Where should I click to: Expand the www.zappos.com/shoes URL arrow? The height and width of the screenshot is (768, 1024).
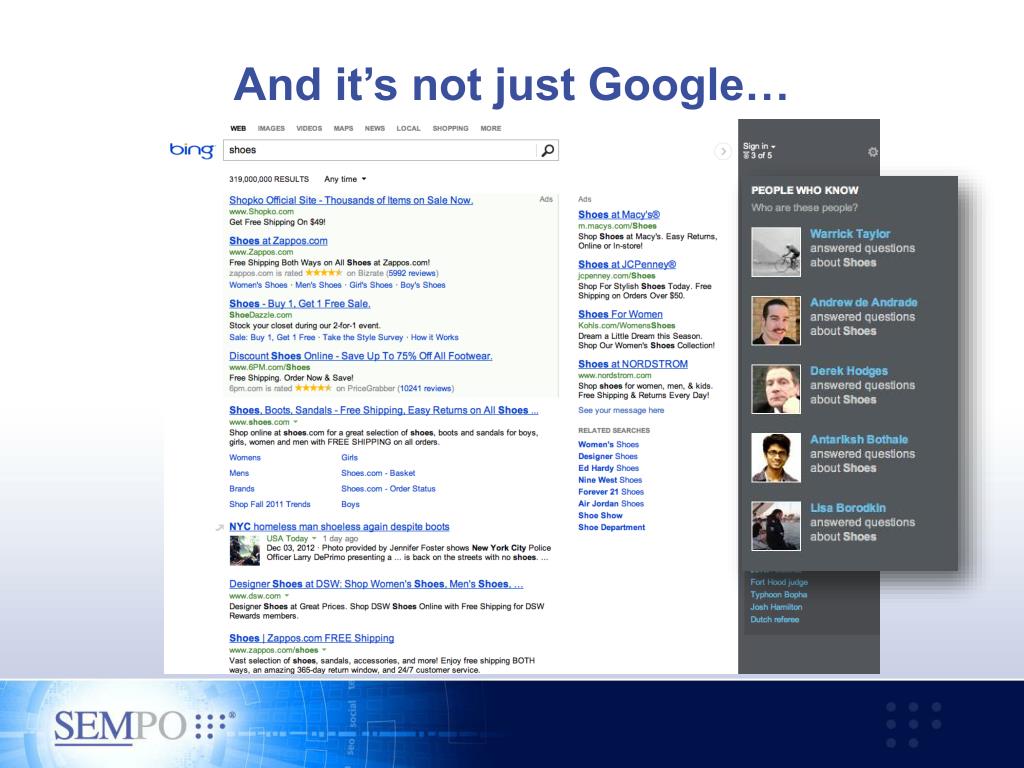click(325, 650)
